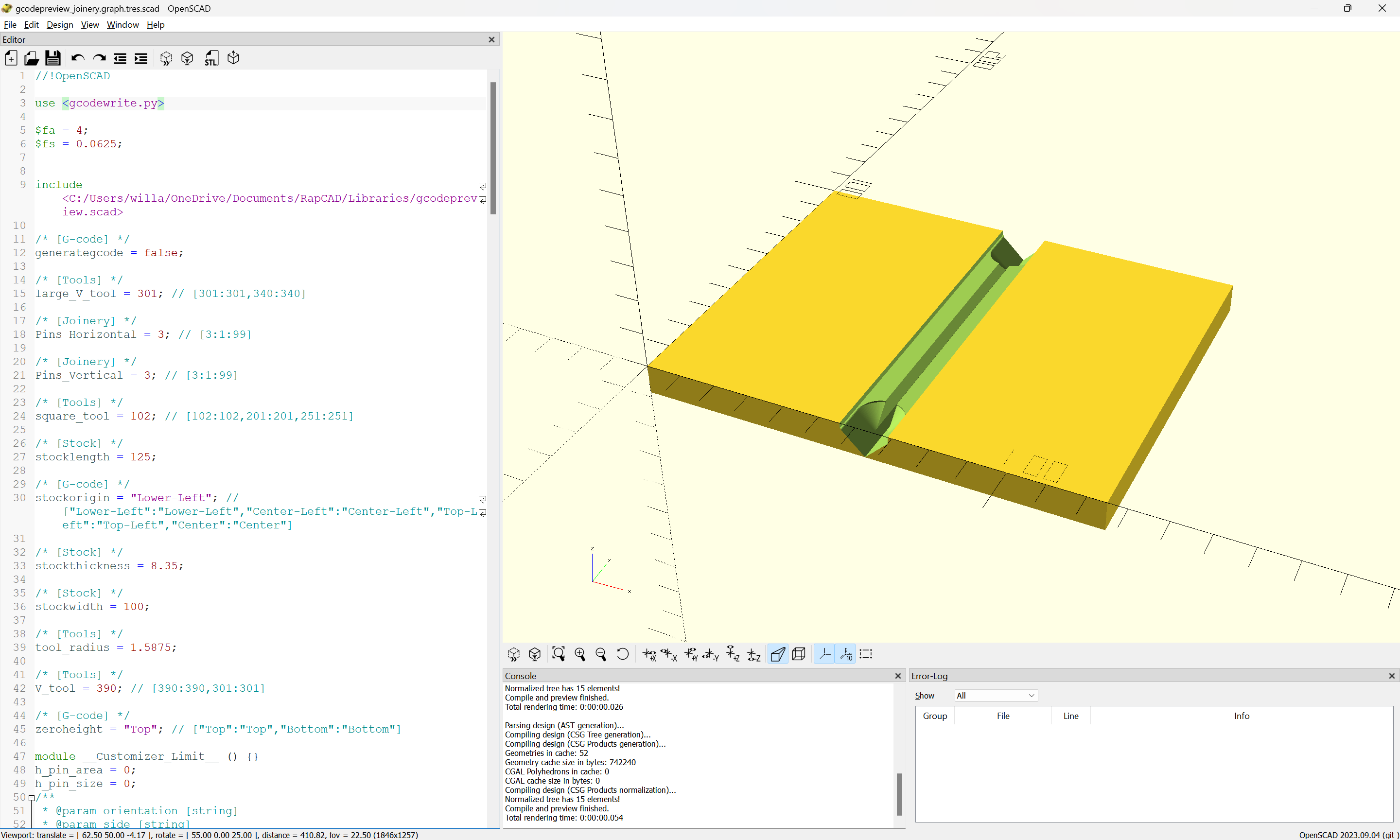
Task: Open the Design menu
Action: [x=59, y=24]
